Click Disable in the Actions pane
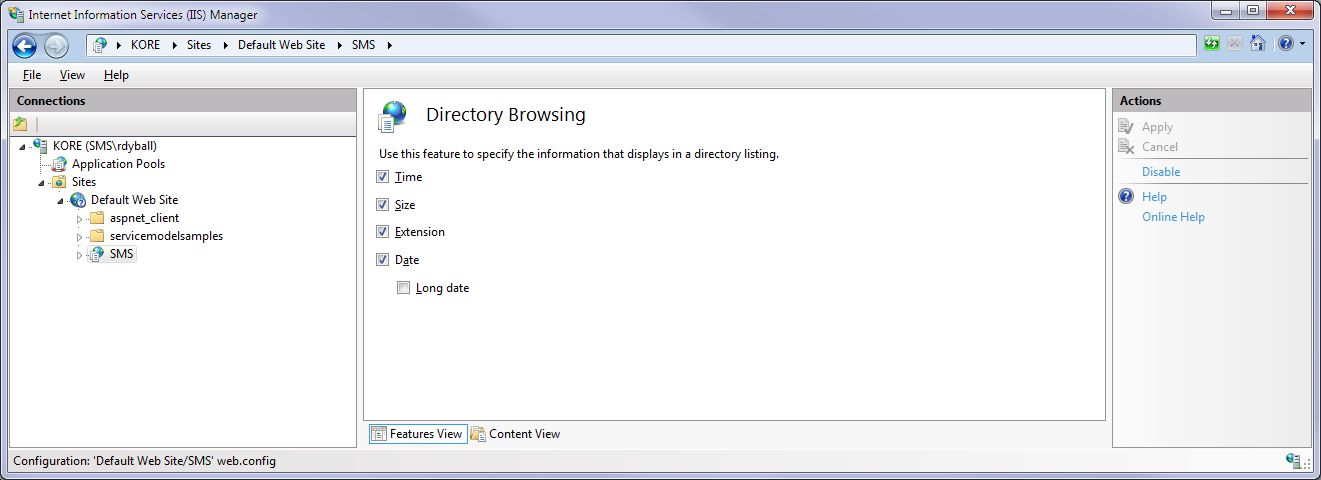1321x480 pixels. tap(1161, 172)
